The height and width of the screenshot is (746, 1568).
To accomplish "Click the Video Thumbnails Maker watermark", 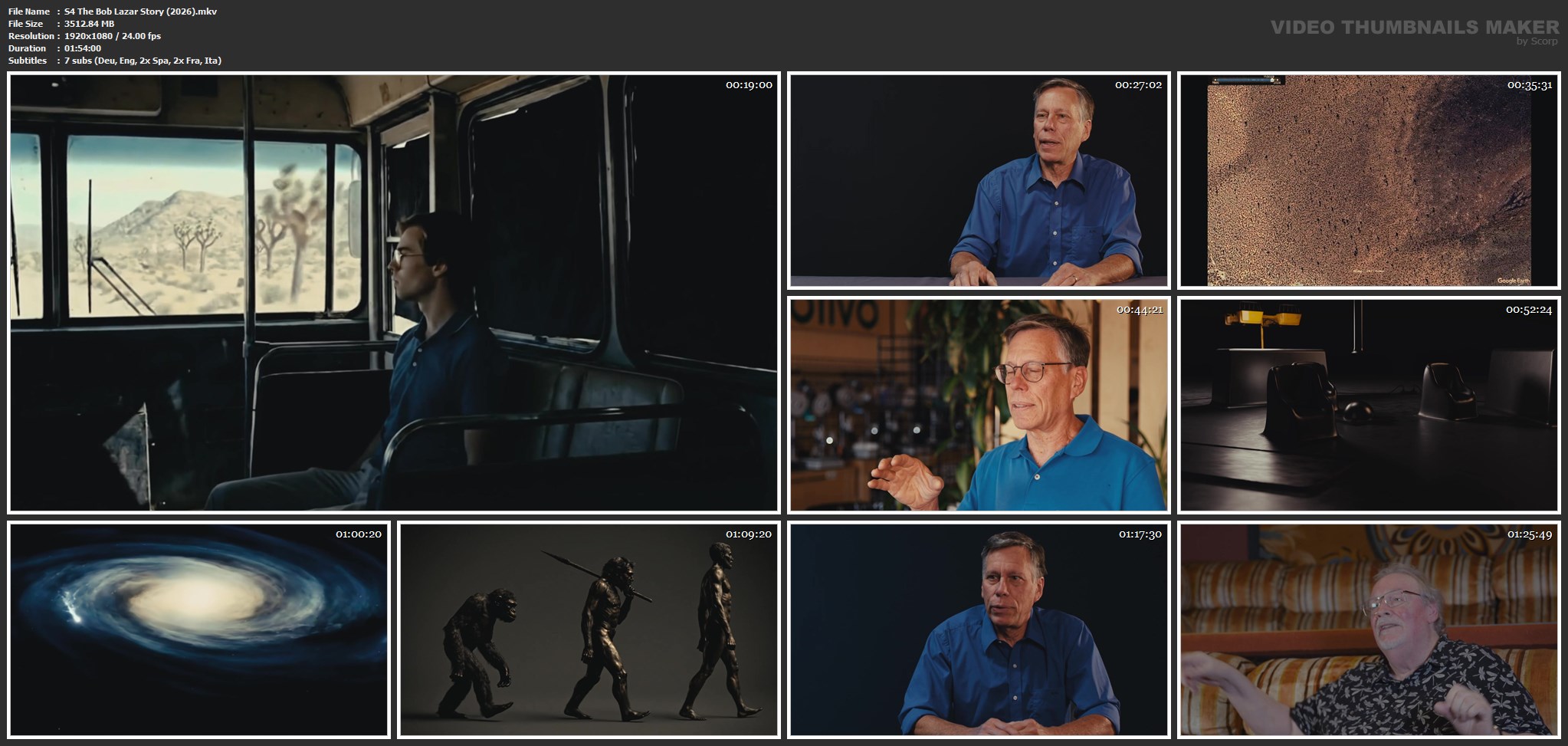I will point(1414,29).
